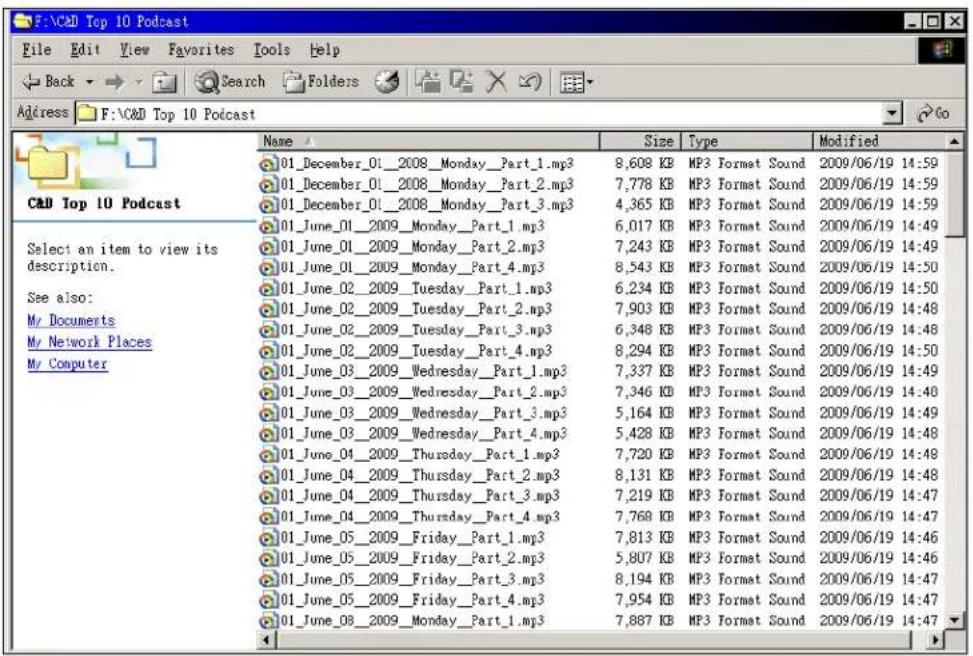
Task: Sort files by Type column header
Action: click(747, 142)
